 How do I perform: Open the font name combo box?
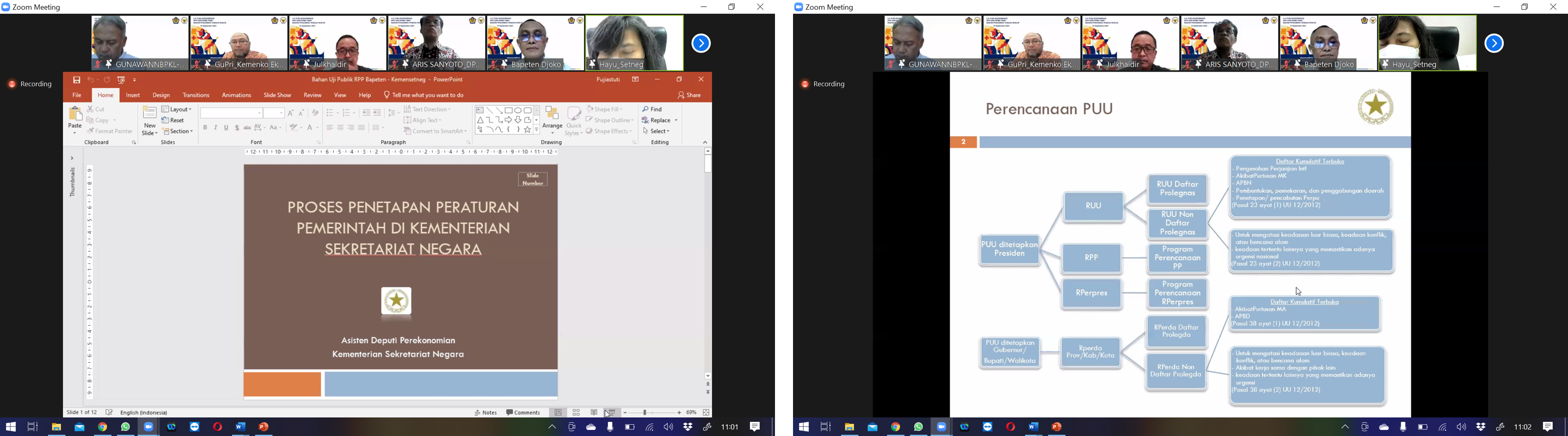(x=231, y=113)
